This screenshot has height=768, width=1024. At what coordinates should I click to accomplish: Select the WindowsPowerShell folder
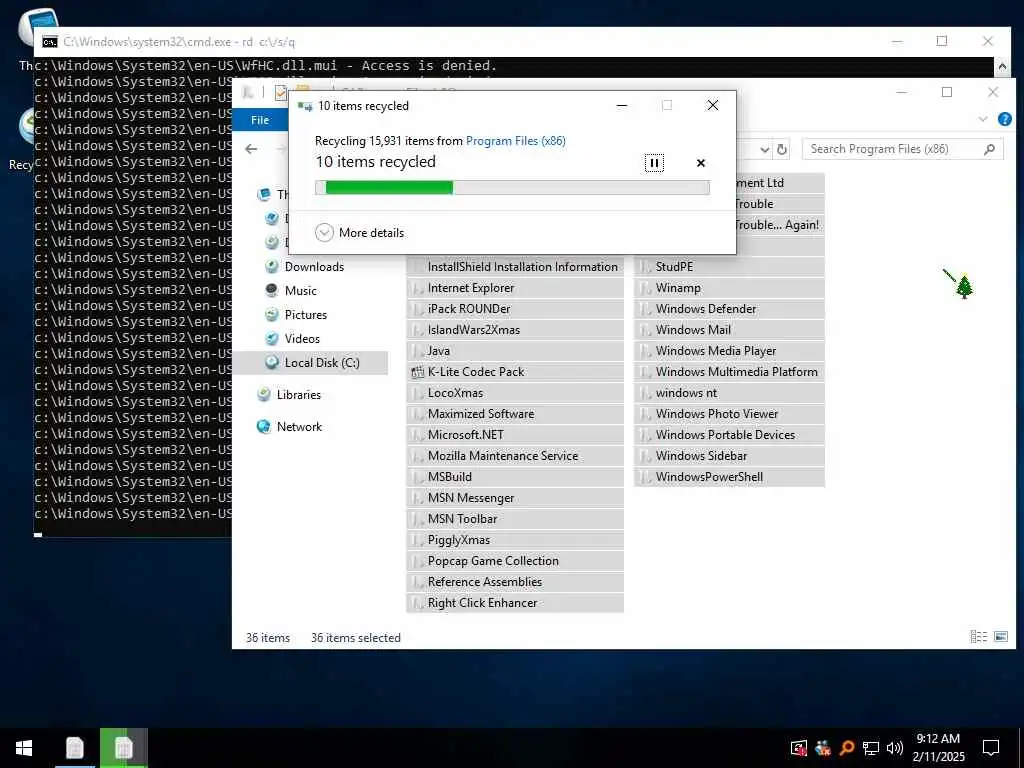[x=729, y=477]
